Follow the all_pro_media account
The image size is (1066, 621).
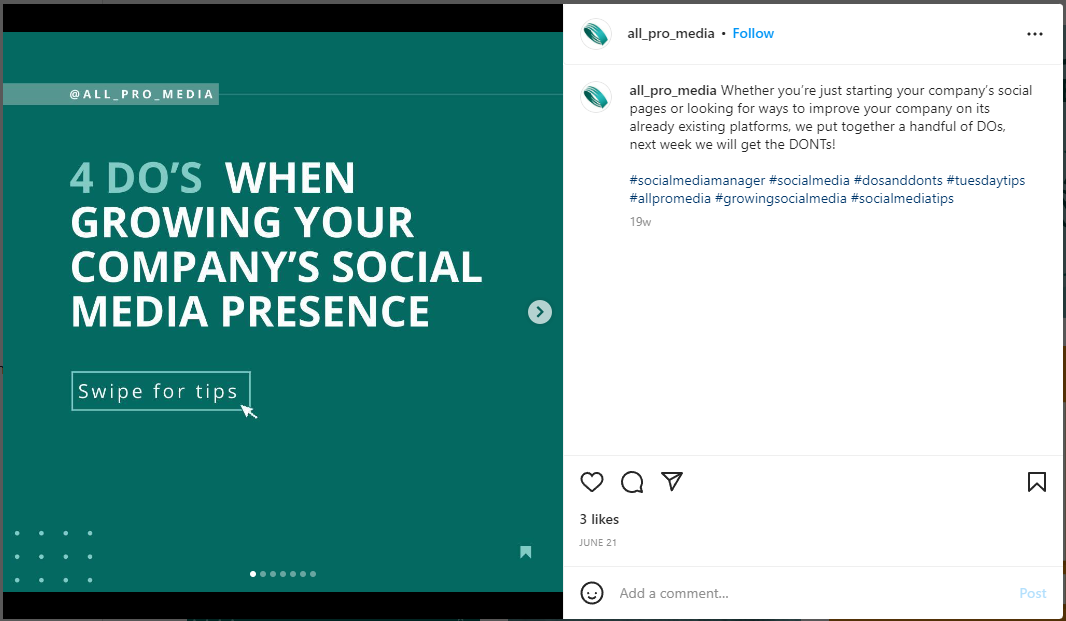753,33
